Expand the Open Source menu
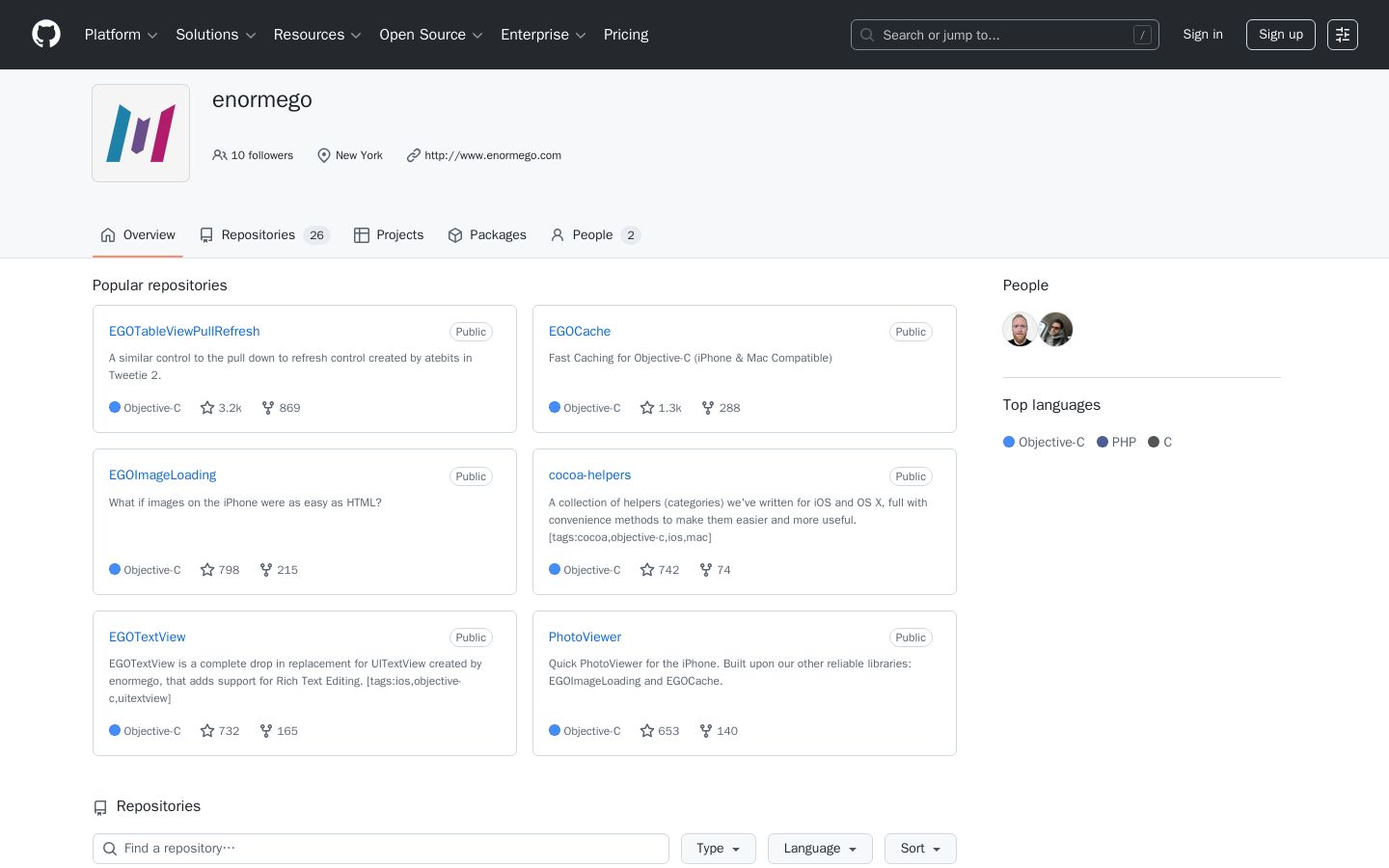Viewport: 1389px width, 868px height. (x=431, y=35)
